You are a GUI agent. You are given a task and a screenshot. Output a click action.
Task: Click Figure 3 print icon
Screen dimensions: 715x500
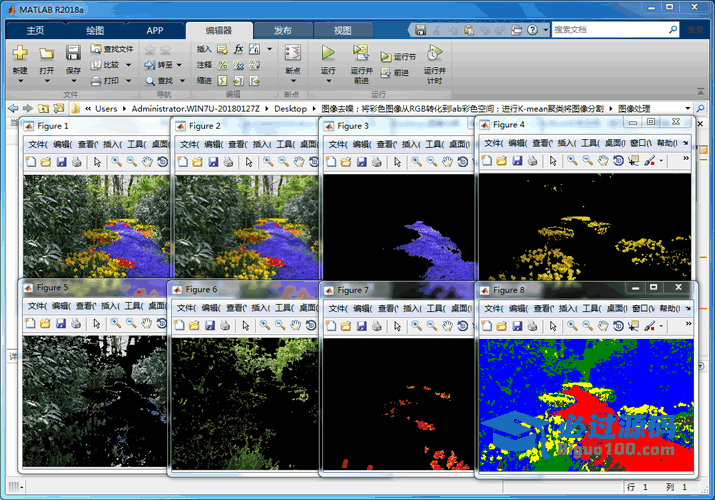376,162
